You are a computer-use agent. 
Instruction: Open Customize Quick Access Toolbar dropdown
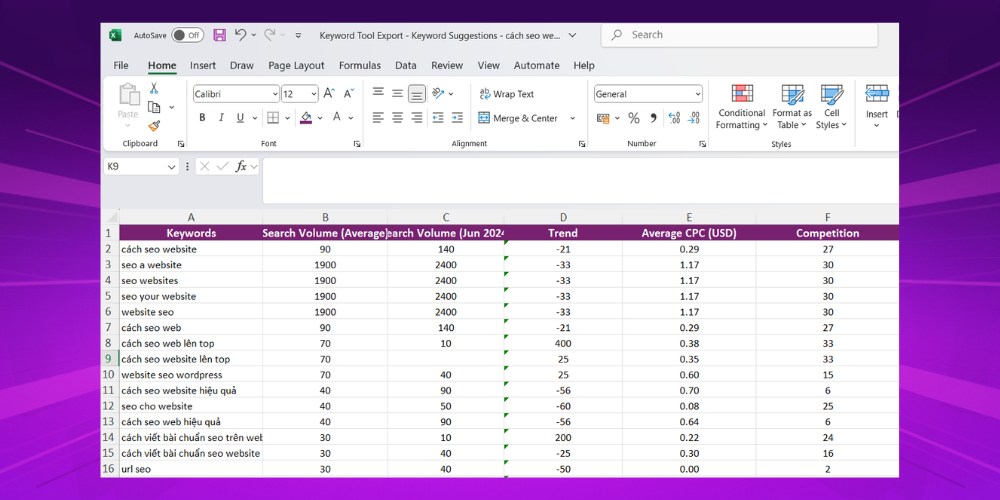tap(298, 36)
